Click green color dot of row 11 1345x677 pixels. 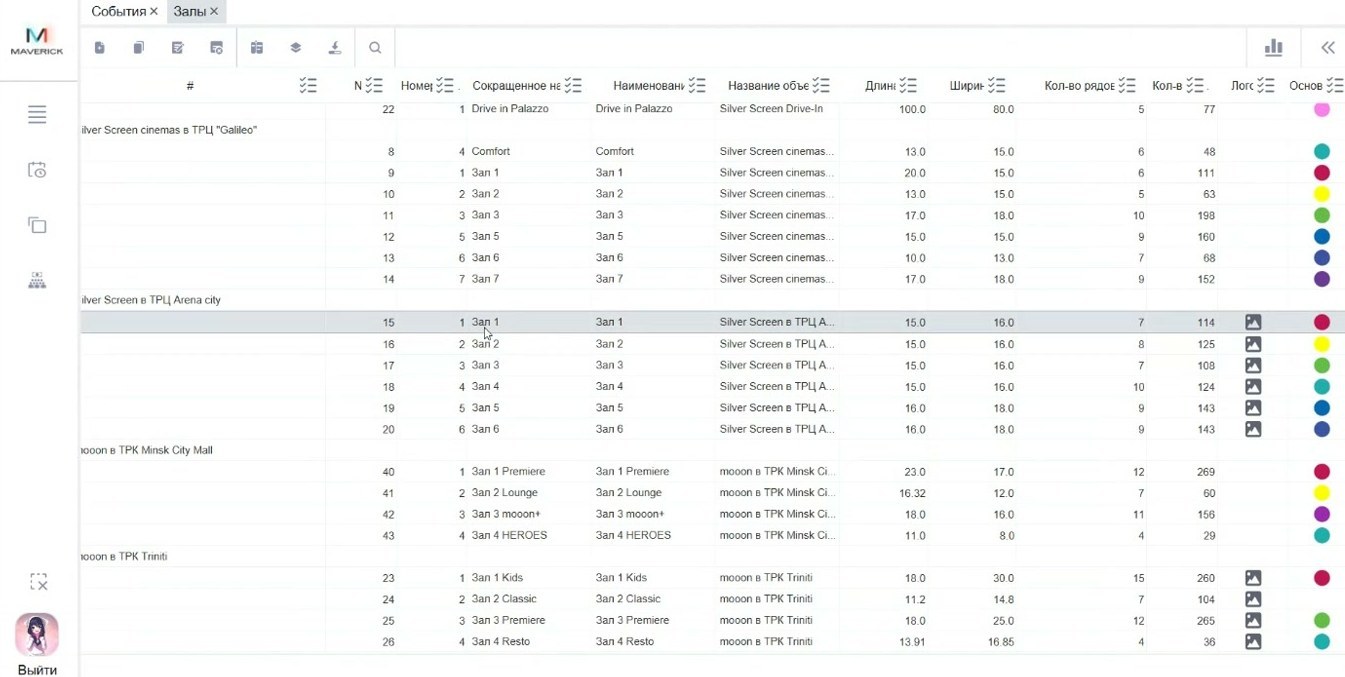click(1321, 215)
